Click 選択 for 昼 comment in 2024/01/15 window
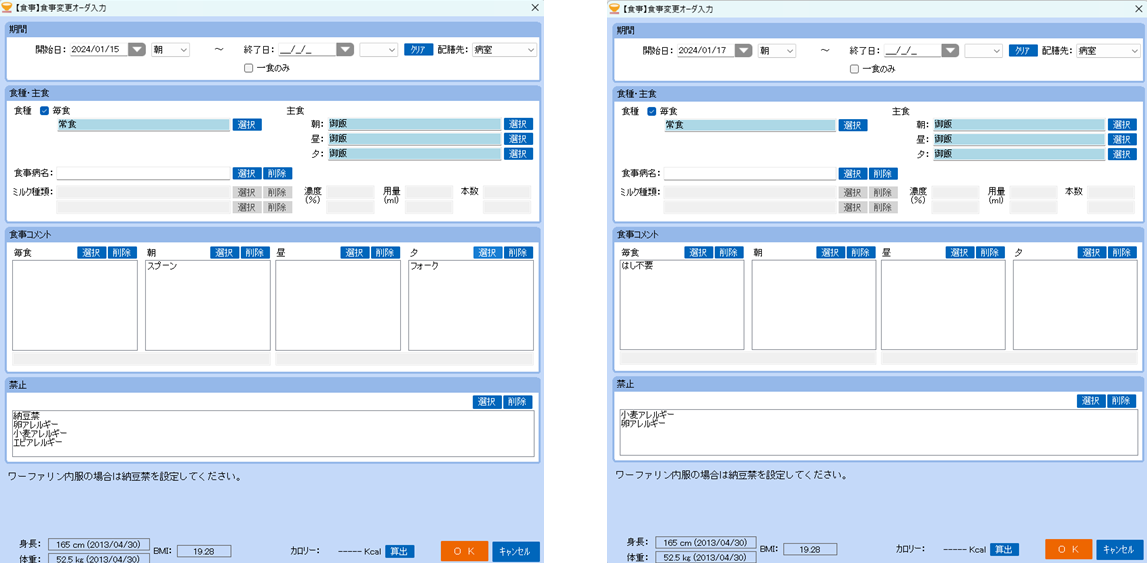This screenshot has width=1147, height=563. pos(355,252)
